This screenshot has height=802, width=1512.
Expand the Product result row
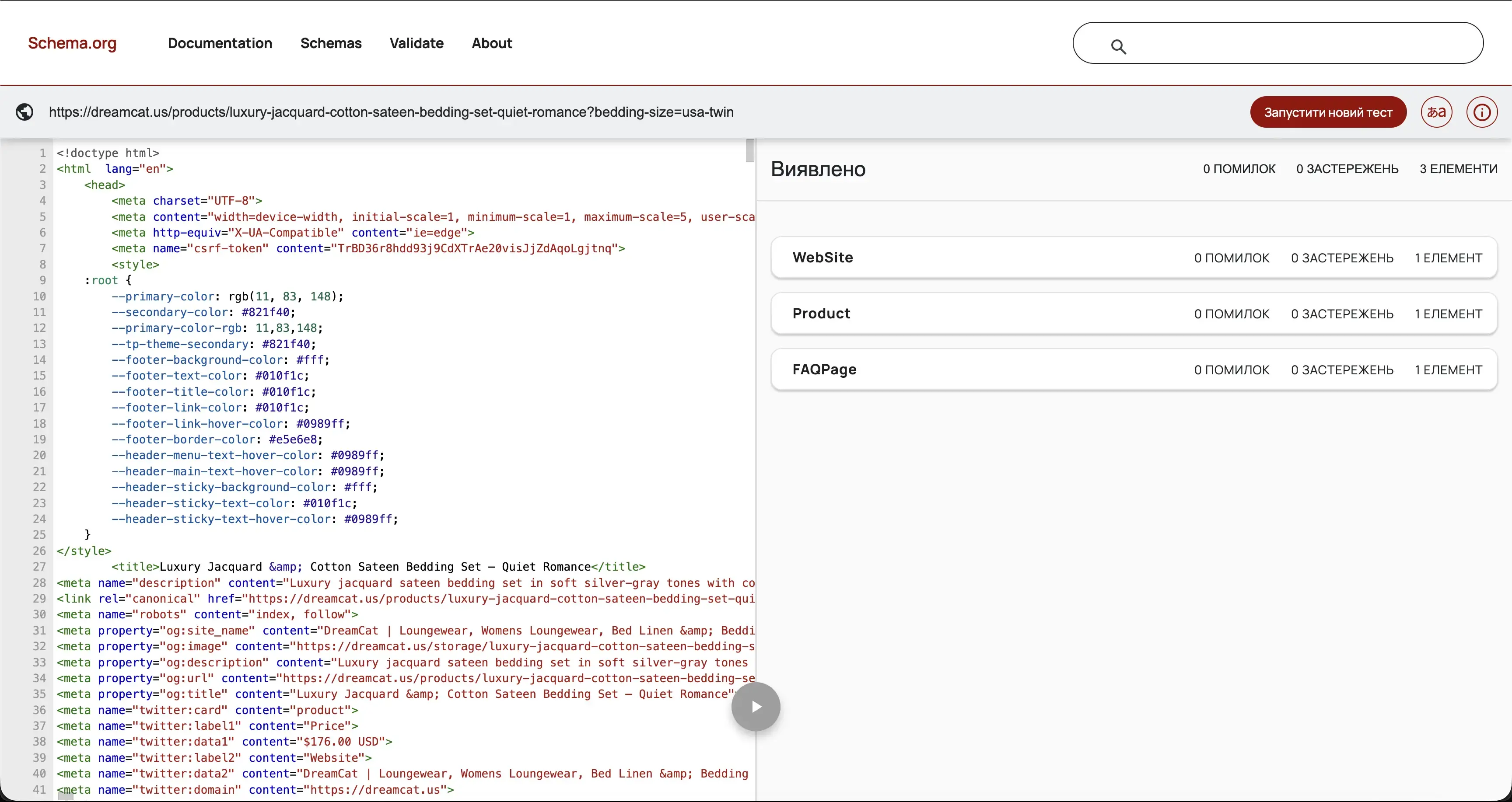coord(1134,314)
